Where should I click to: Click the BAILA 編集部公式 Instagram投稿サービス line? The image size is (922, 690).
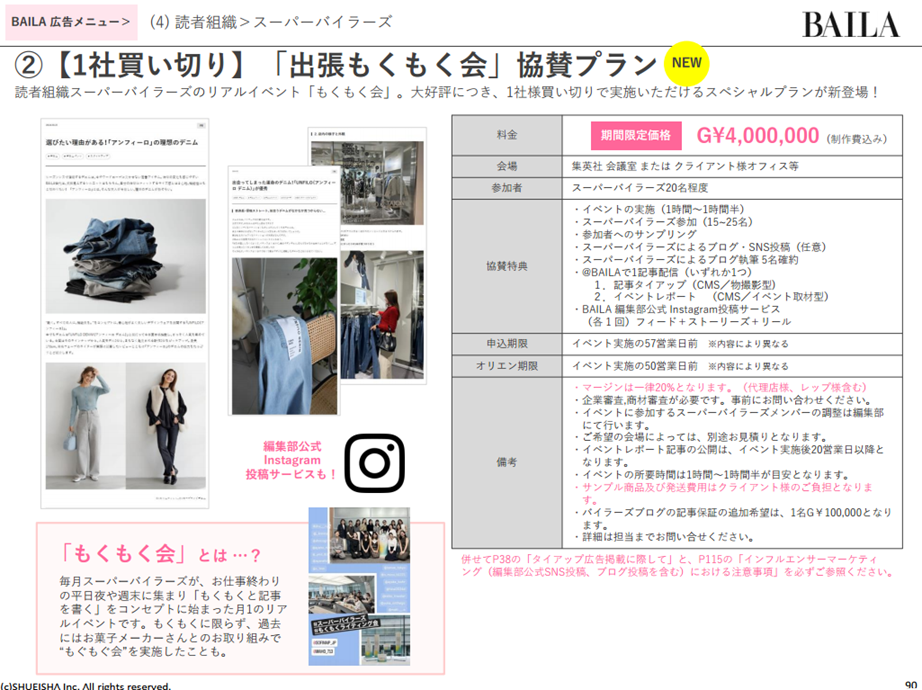[x=677, y=309]
